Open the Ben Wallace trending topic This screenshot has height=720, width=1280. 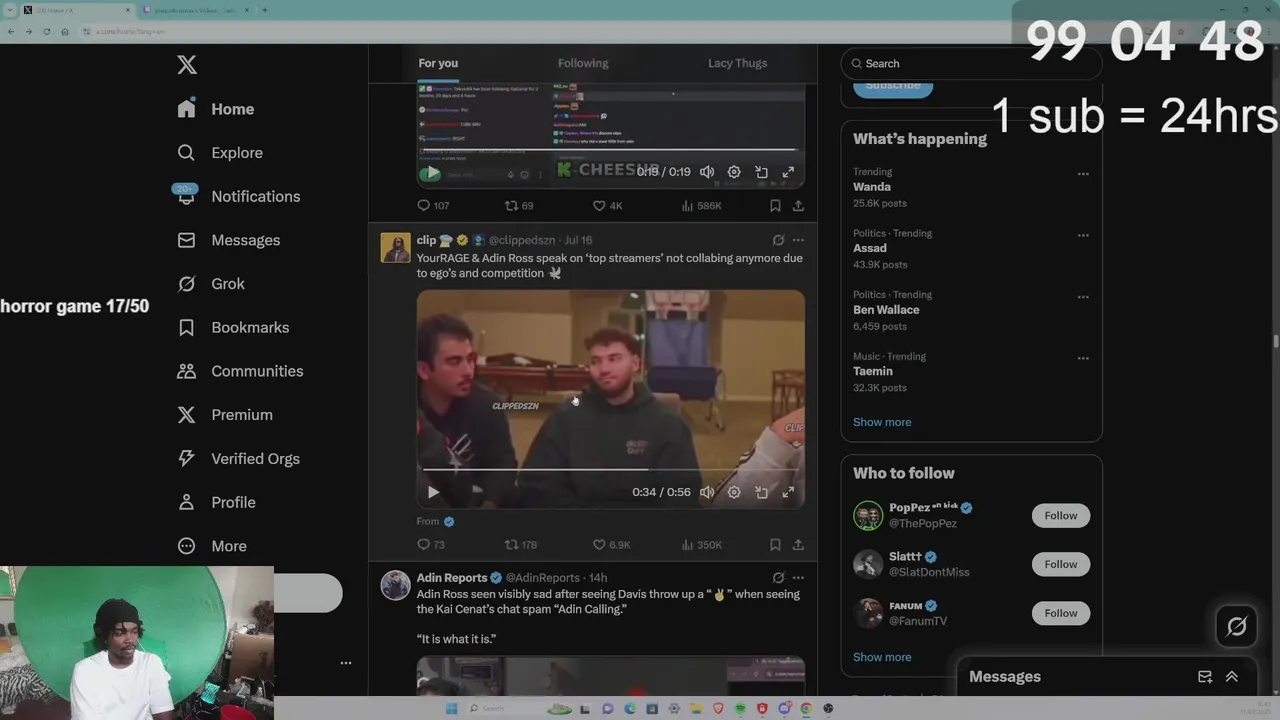(x=886, y=310)
